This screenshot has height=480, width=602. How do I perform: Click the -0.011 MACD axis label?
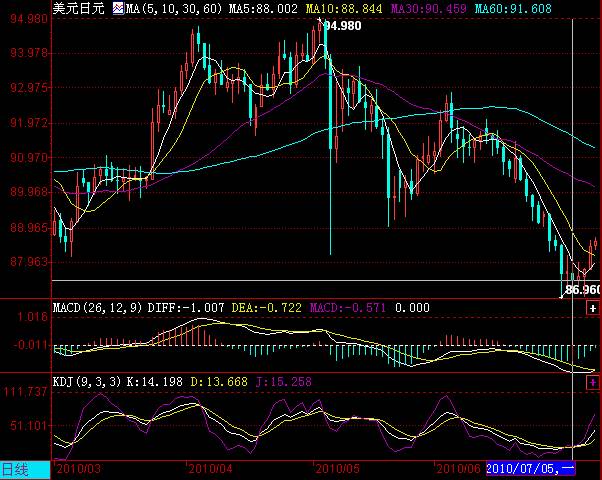coord(31,344)
